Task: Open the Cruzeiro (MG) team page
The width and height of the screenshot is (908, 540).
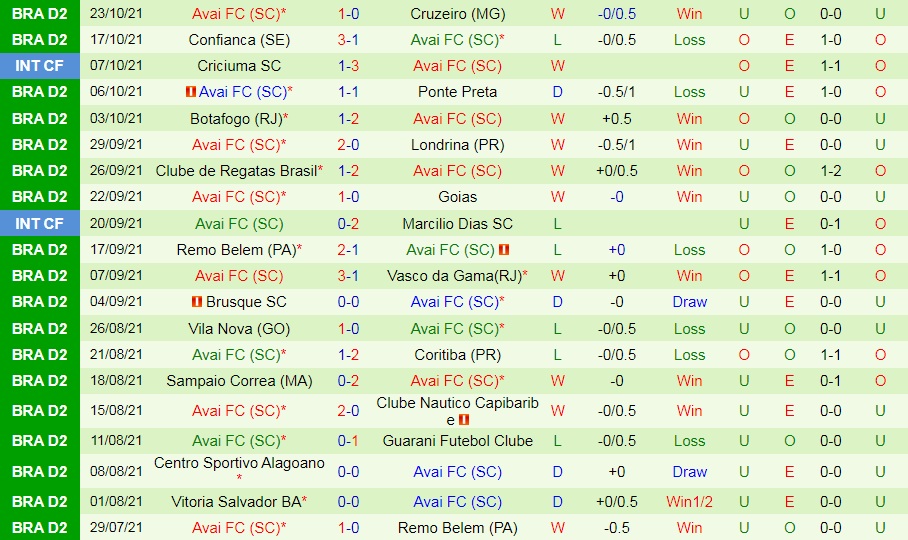Action: (x=457, y=14)
